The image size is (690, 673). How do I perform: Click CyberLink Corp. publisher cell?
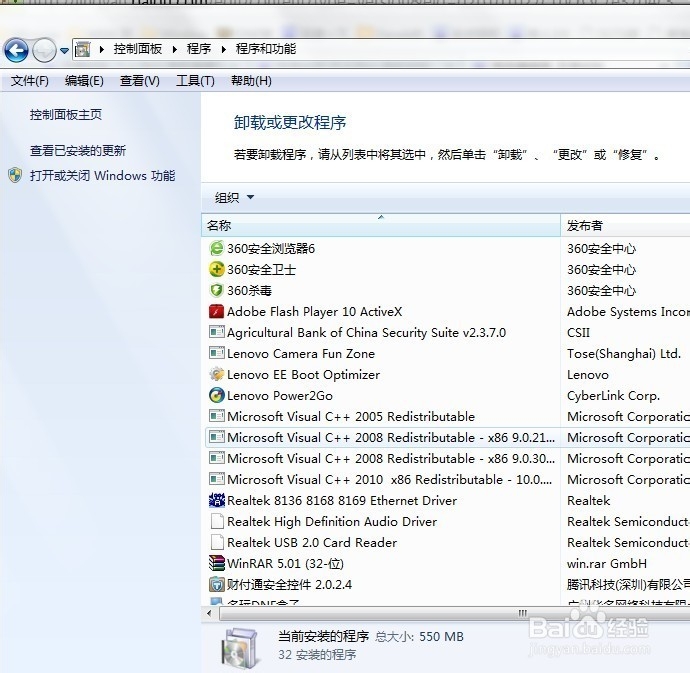pyautogui.click(x=613, y=396)
